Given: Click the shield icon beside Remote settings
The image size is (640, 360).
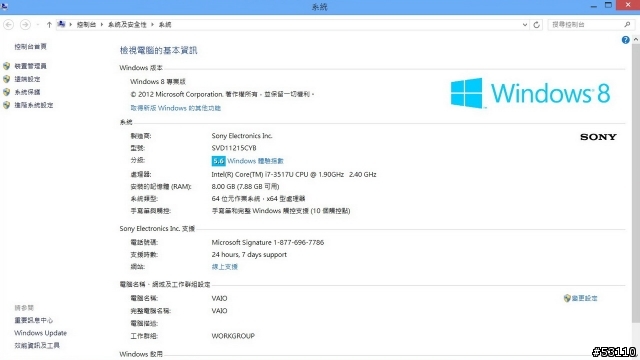Looking at the screenshot, I should (7, 79).
